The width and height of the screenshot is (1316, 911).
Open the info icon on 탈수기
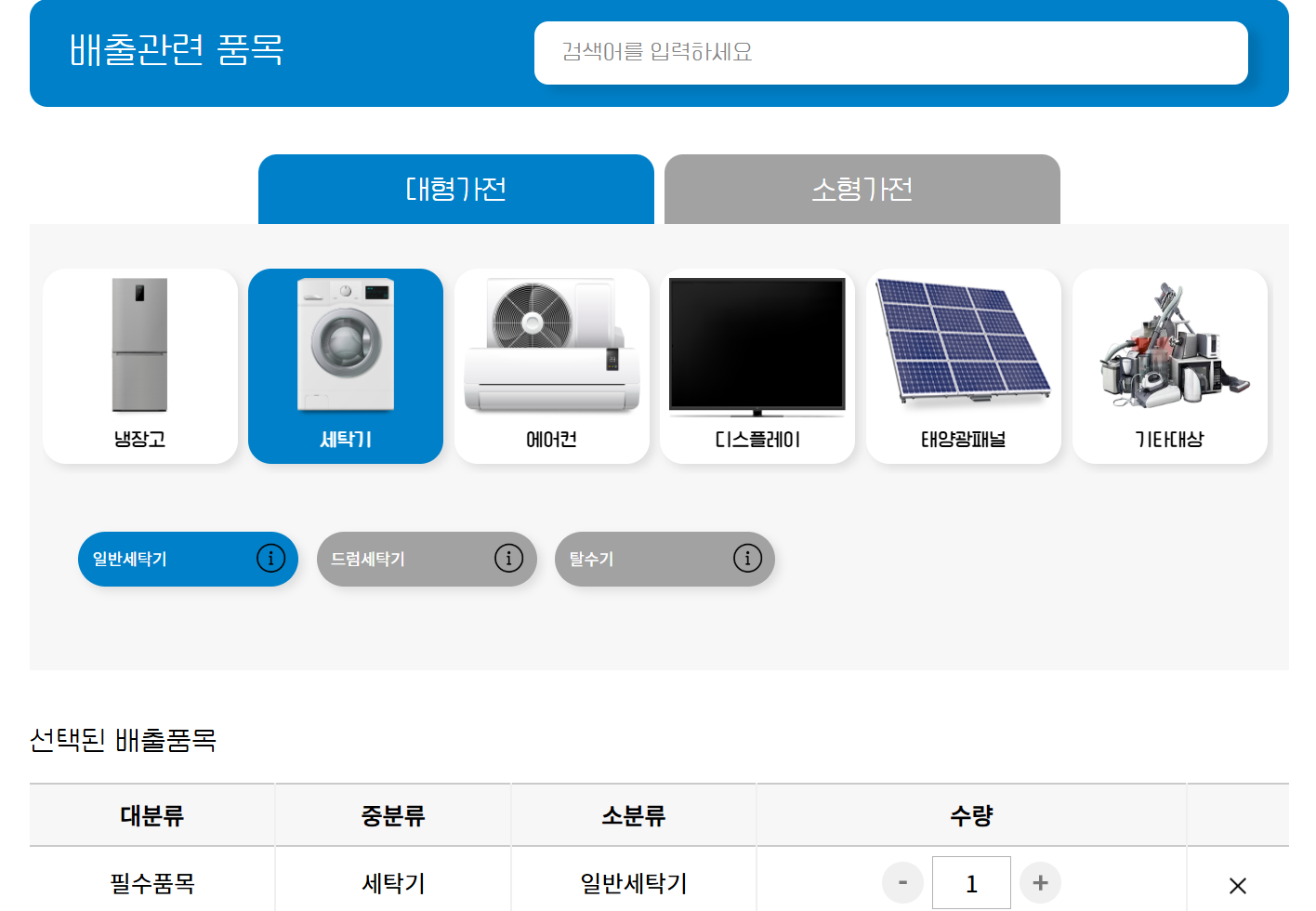click(x=746, y=559)
